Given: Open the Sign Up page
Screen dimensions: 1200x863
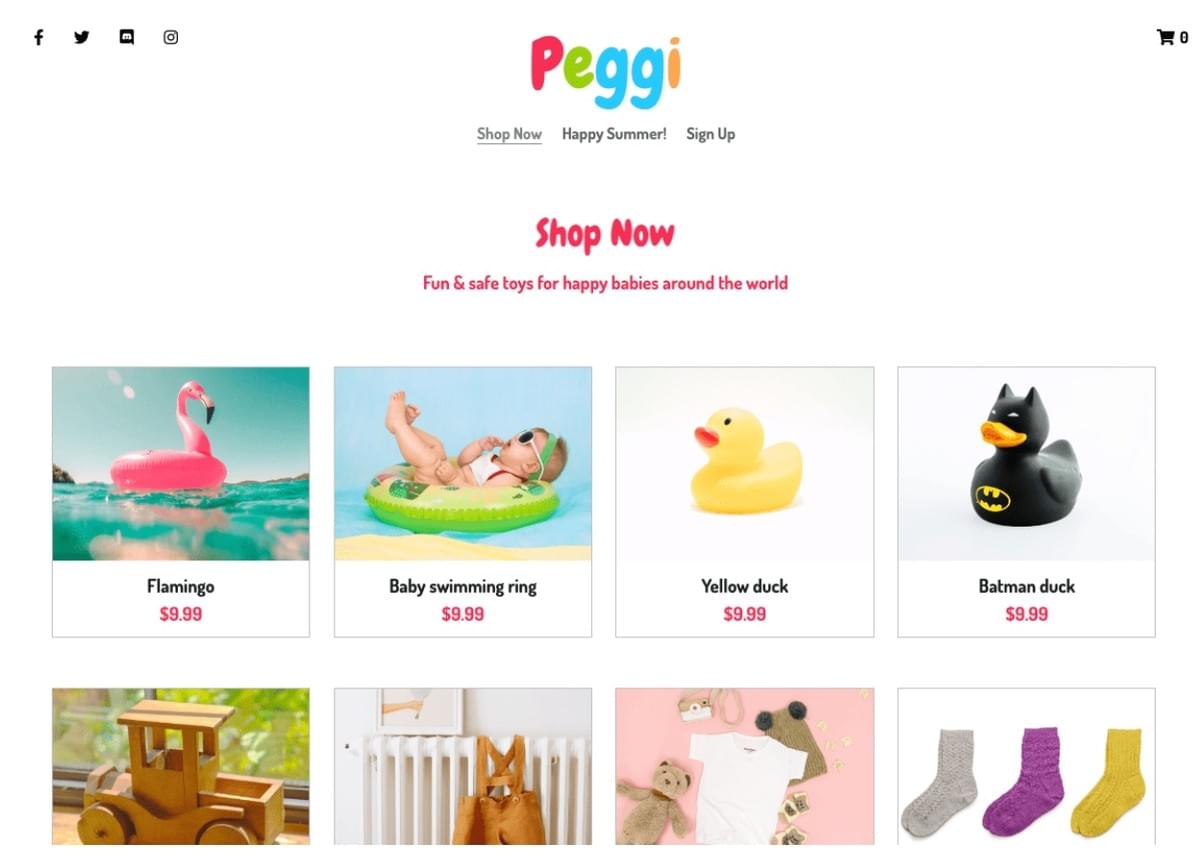Looking at the screenshot, I should point(711,134).
